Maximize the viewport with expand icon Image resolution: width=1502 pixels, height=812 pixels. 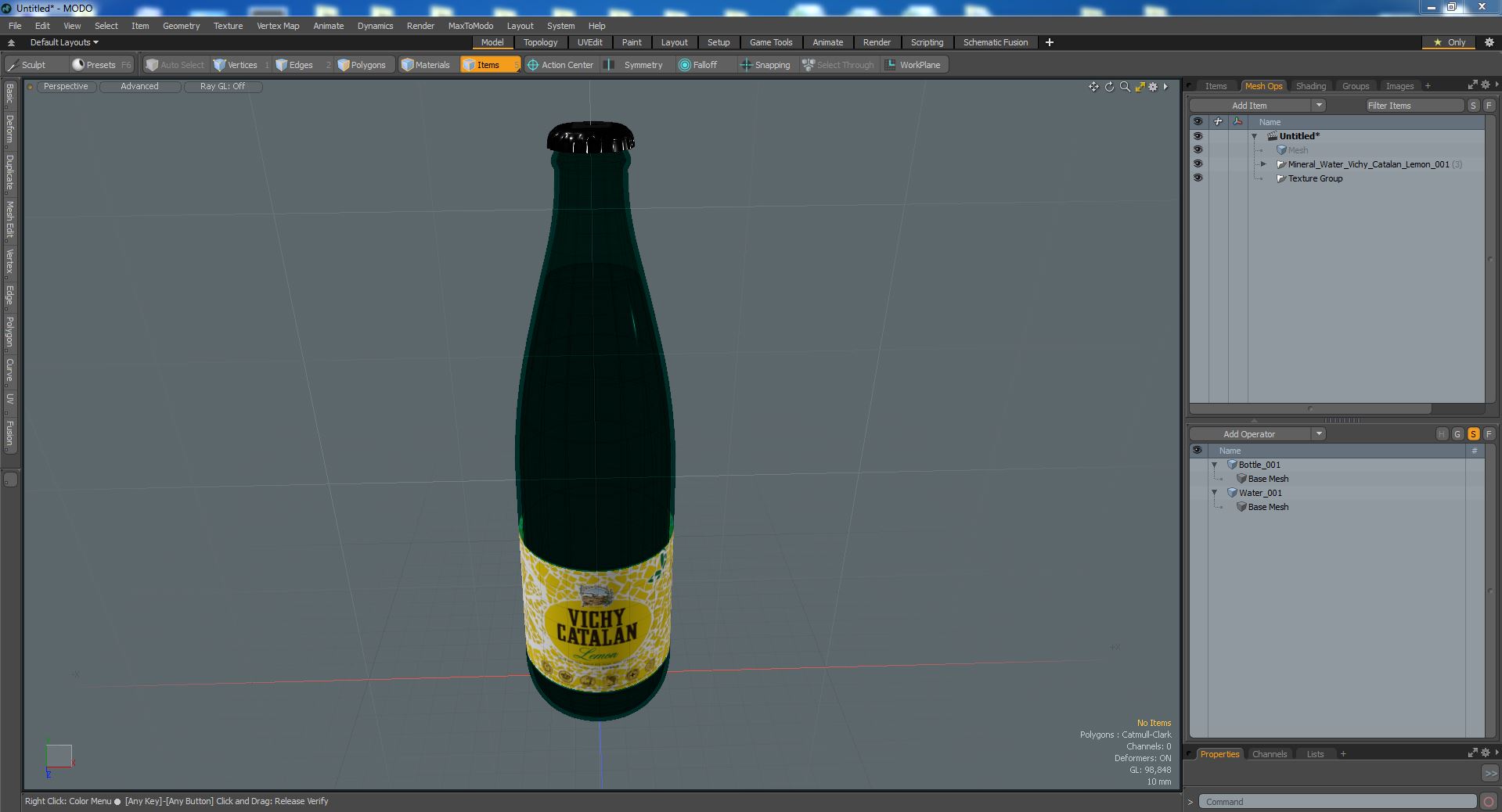[1140, 87]
